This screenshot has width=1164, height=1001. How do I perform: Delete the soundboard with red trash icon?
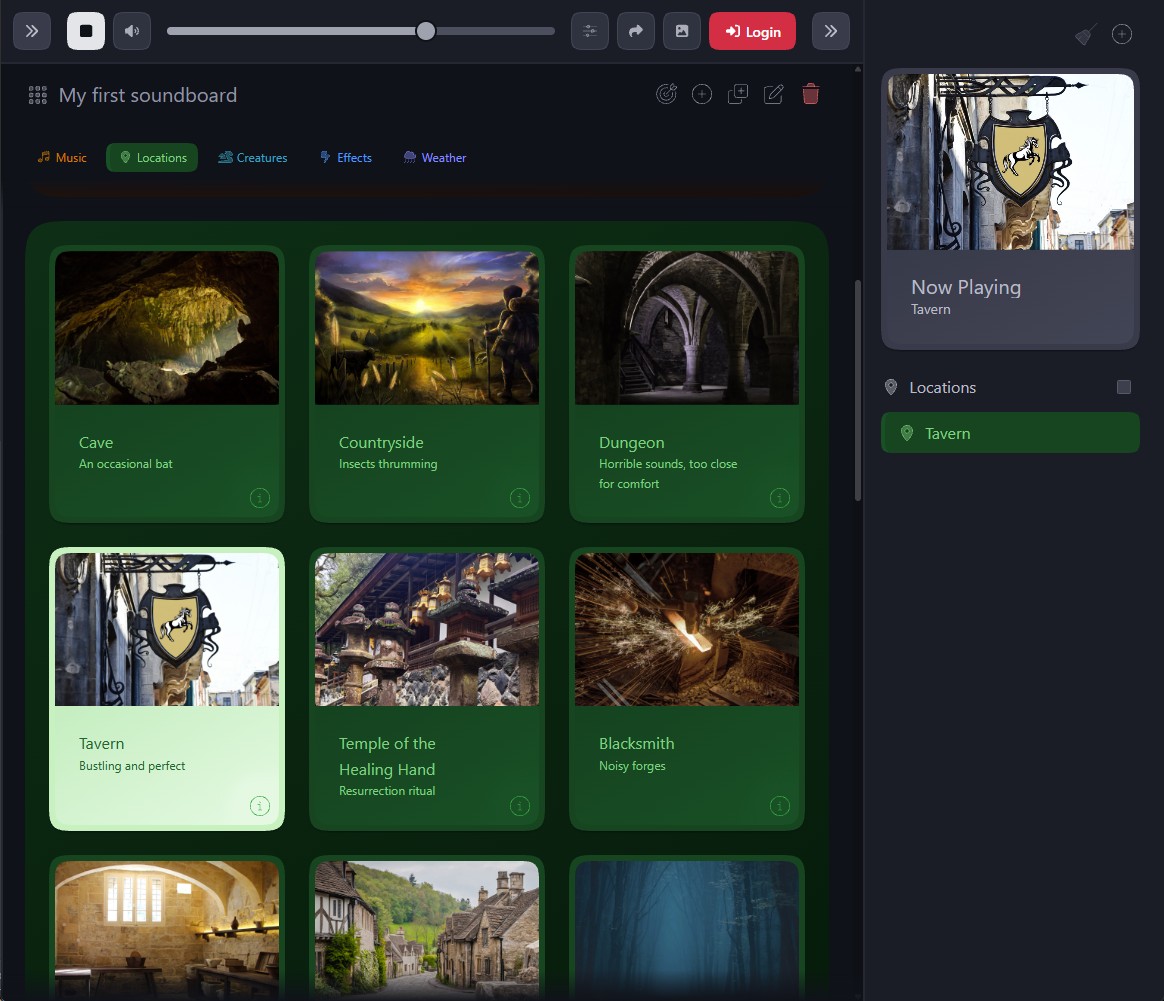(811, 94)
